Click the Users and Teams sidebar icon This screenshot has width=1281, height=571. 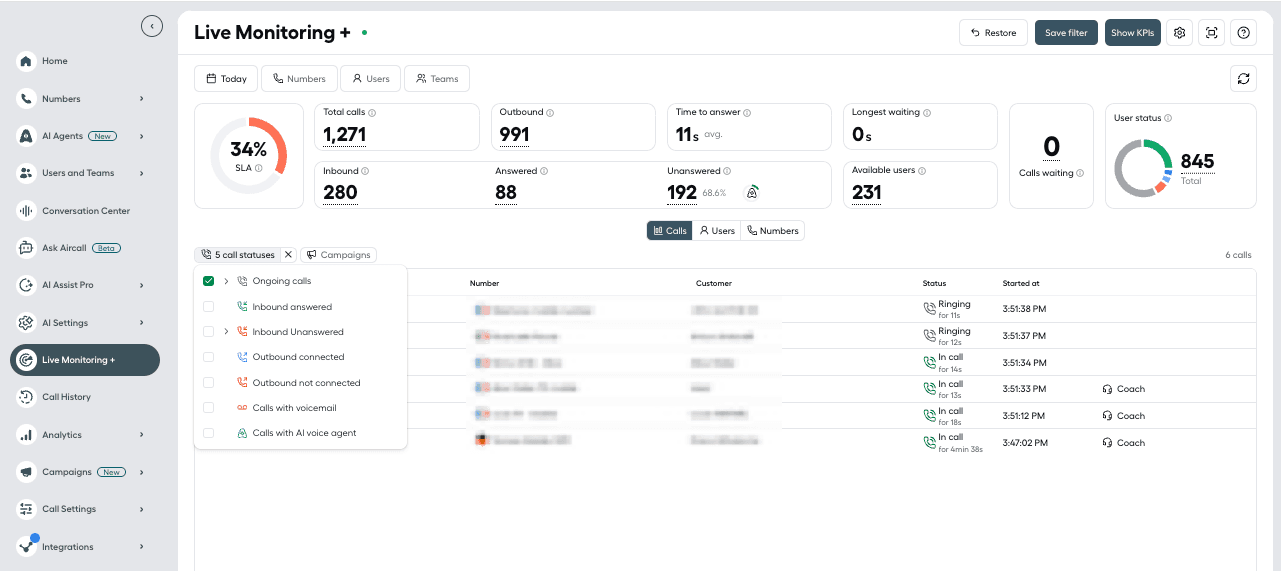[x=27, y=173]
